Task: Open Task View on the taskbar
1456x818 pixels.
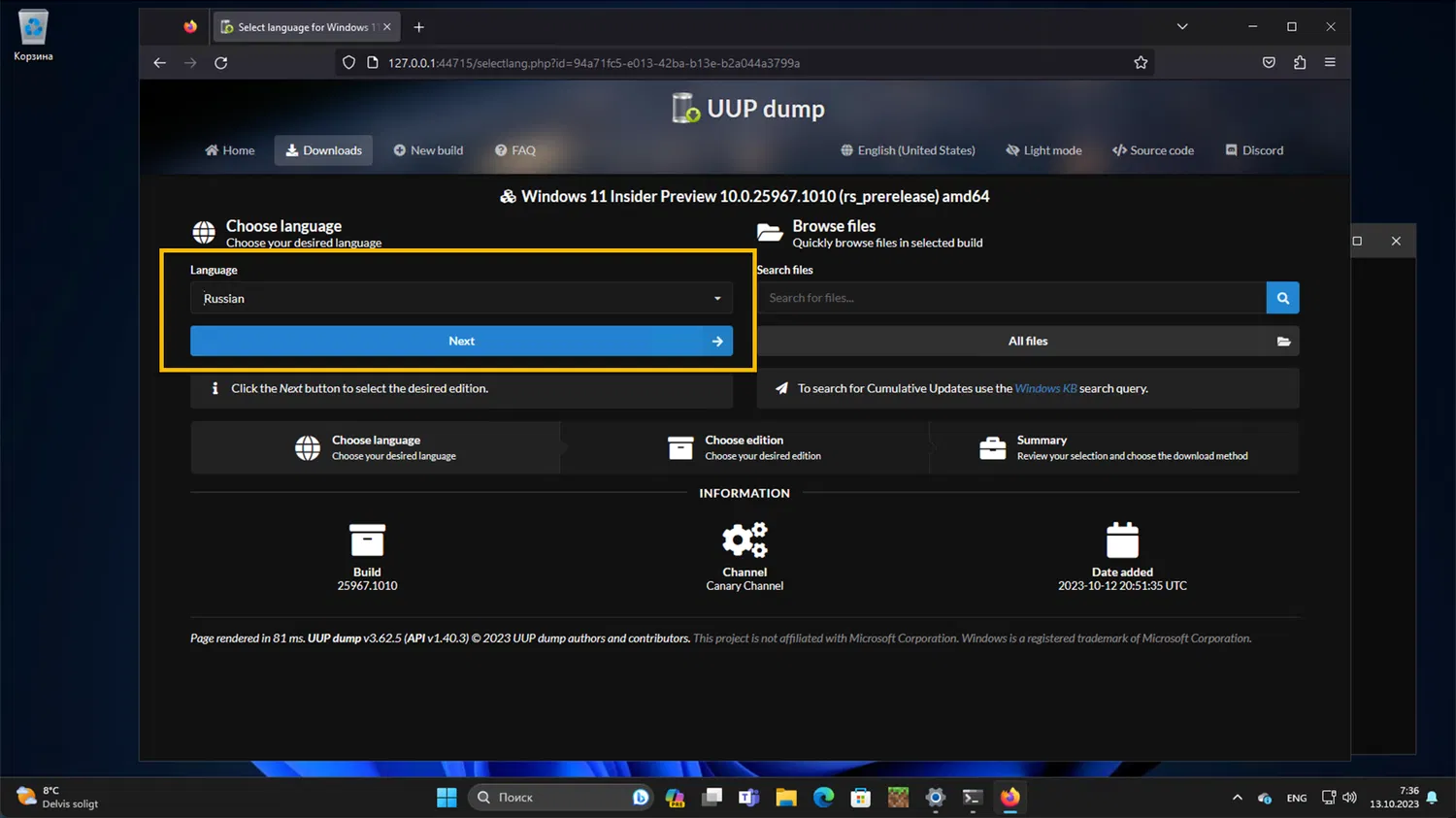Action: [712, 798]
